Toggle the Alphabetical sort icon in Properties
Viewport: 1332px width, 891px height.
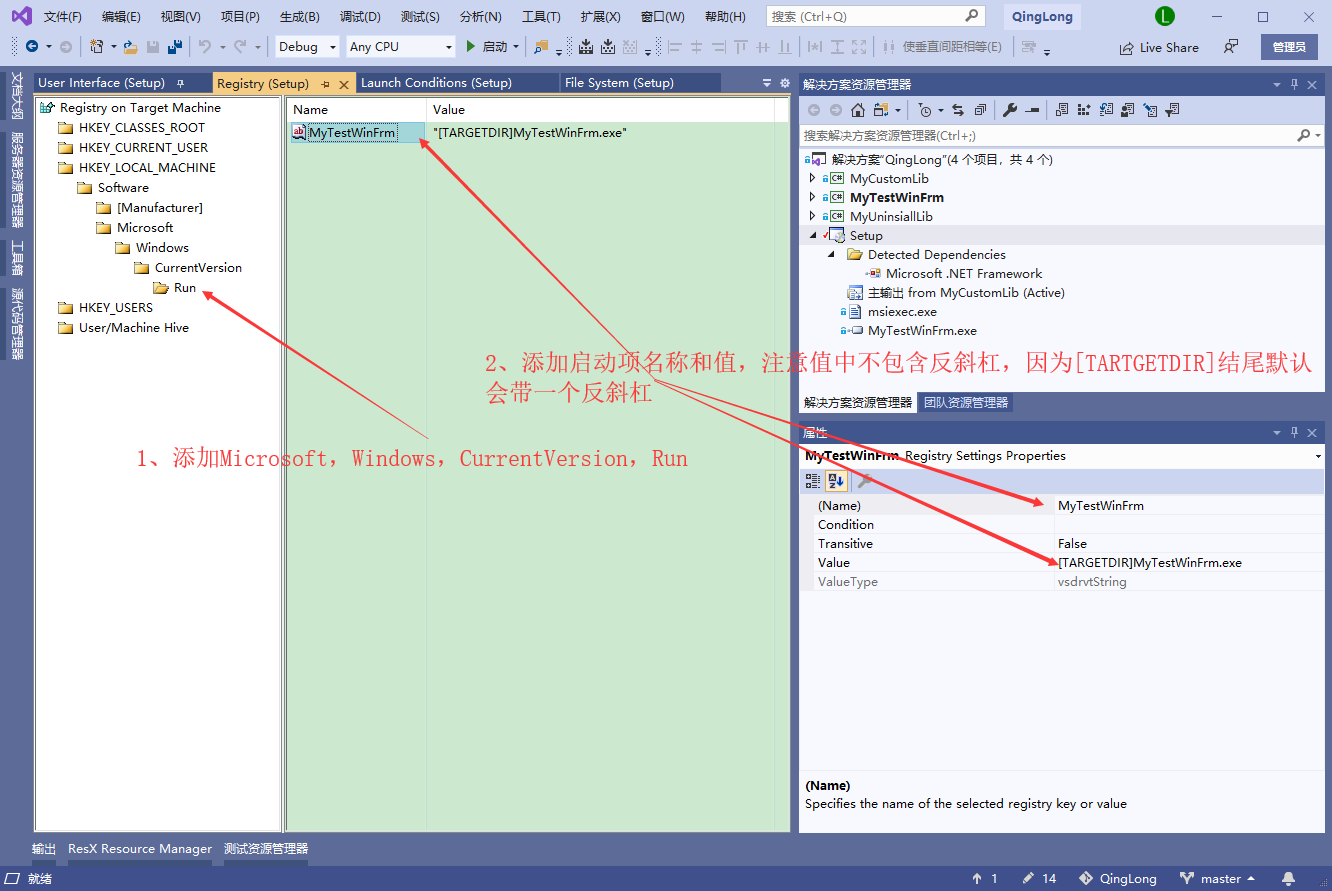[x=837, y=481]
